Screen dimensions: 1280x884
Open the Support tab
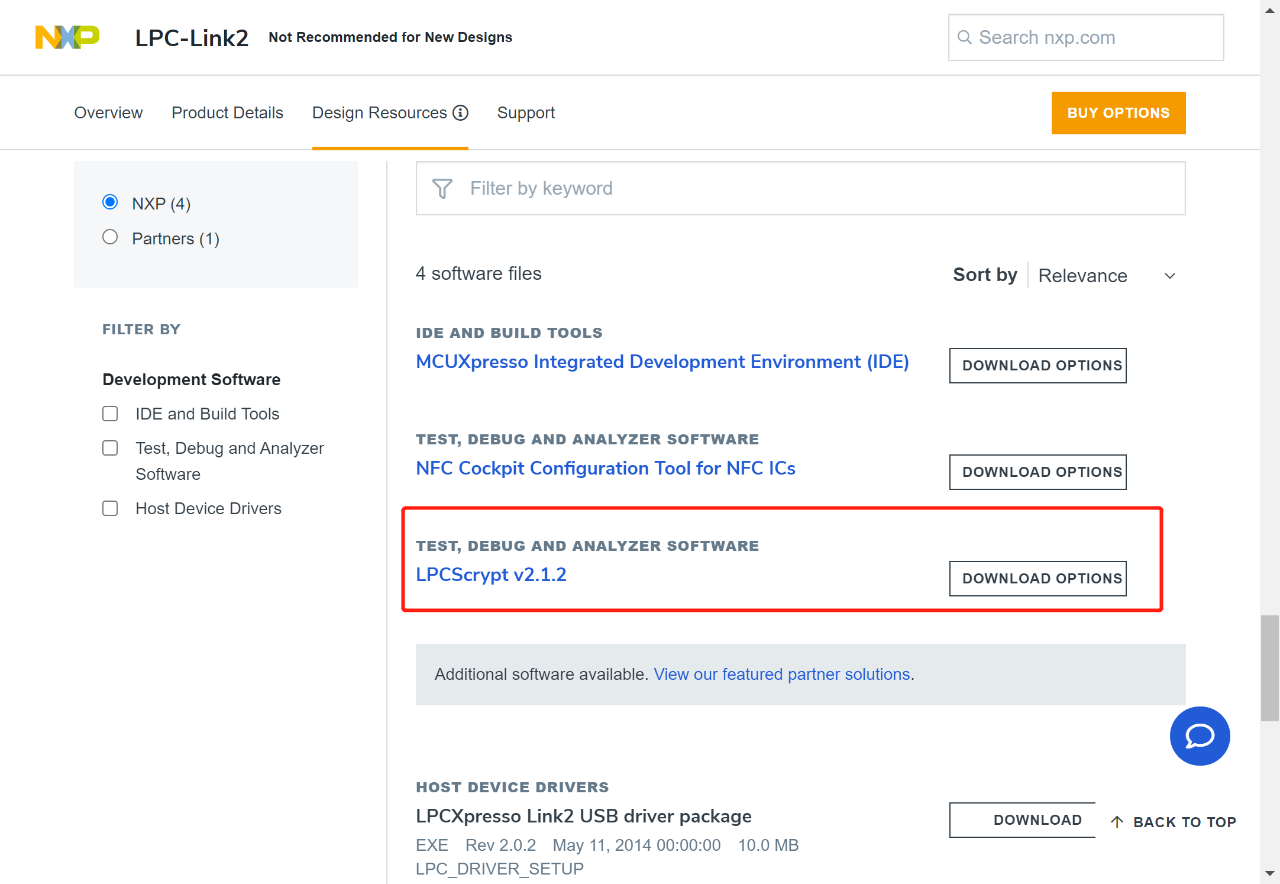point(526,113)
